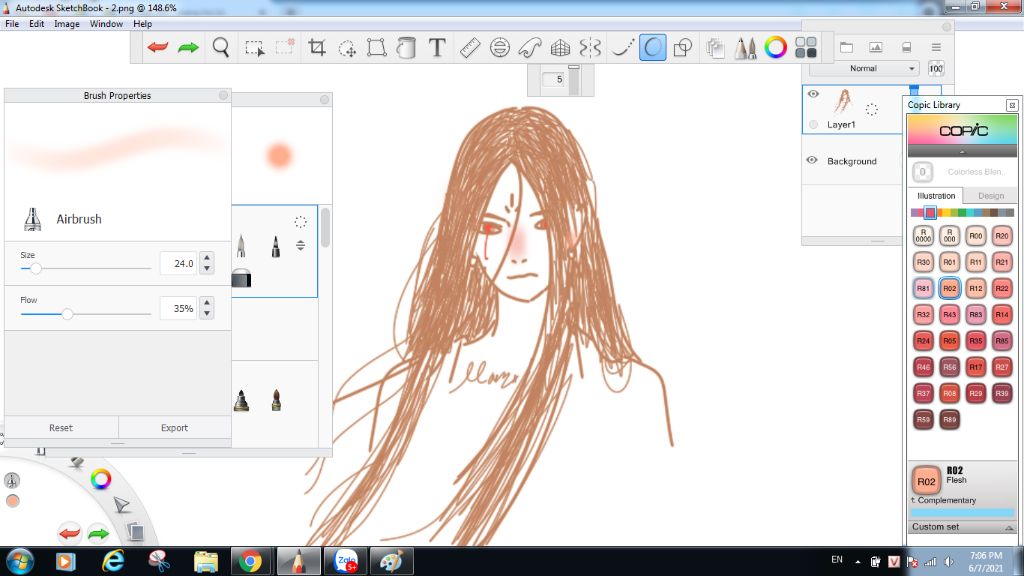Open the Help menu
This screenshot has height=576, width=1024.
click(x=142, y=24)
